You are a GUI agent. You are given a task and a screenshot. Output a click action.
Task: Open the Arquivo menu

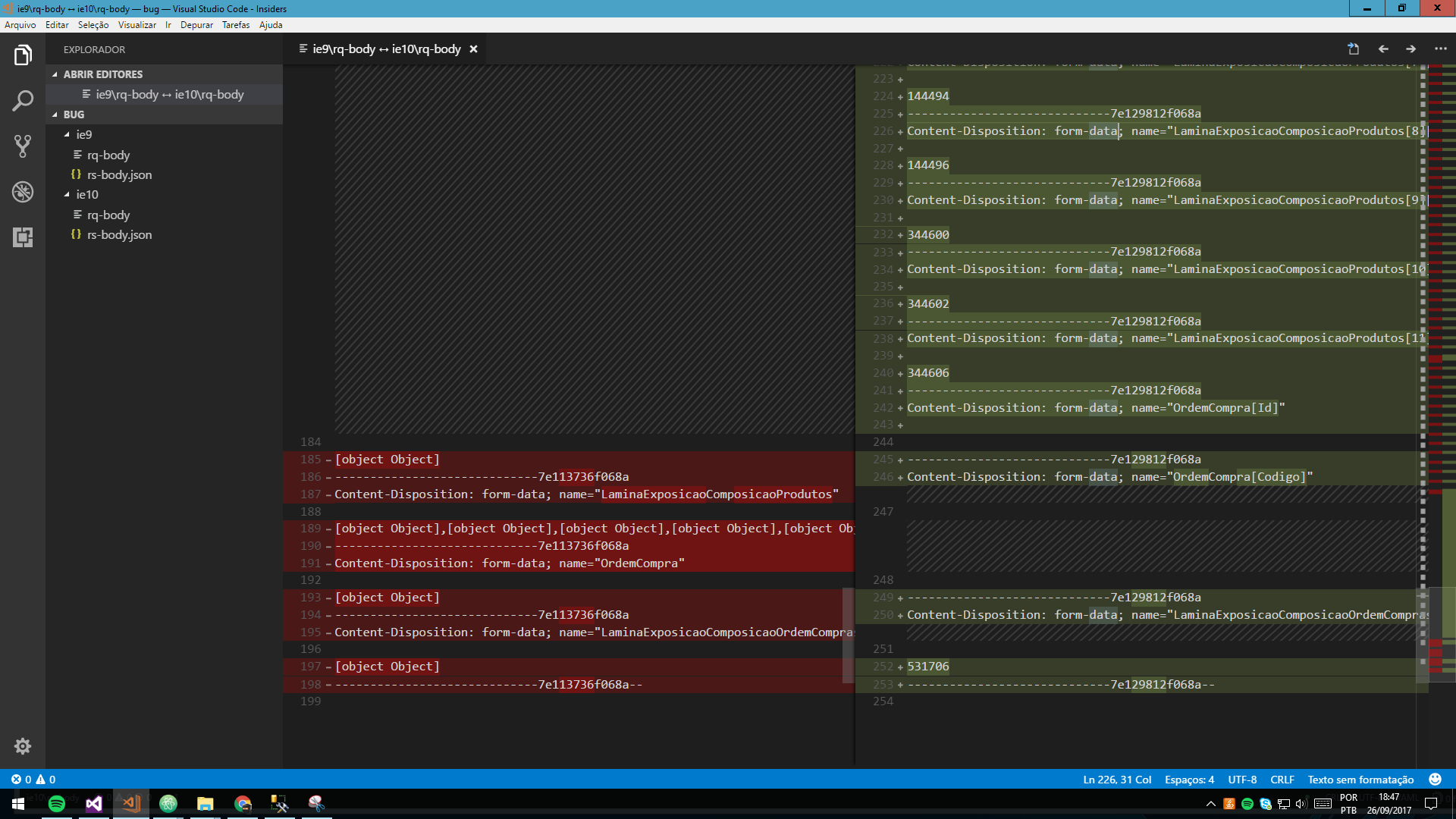(x=19, y=25)
